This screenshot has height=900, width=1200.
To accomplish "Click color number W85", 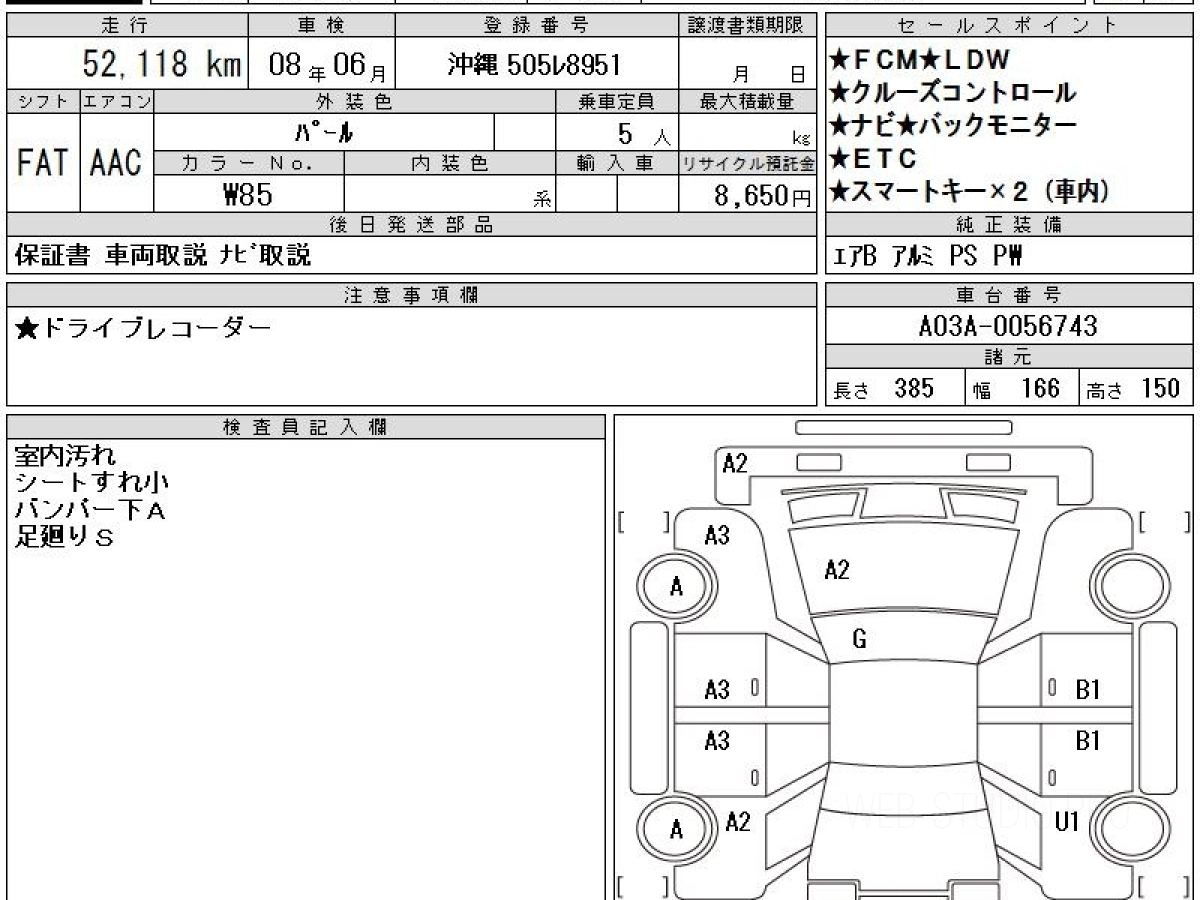I will (248, 195).
